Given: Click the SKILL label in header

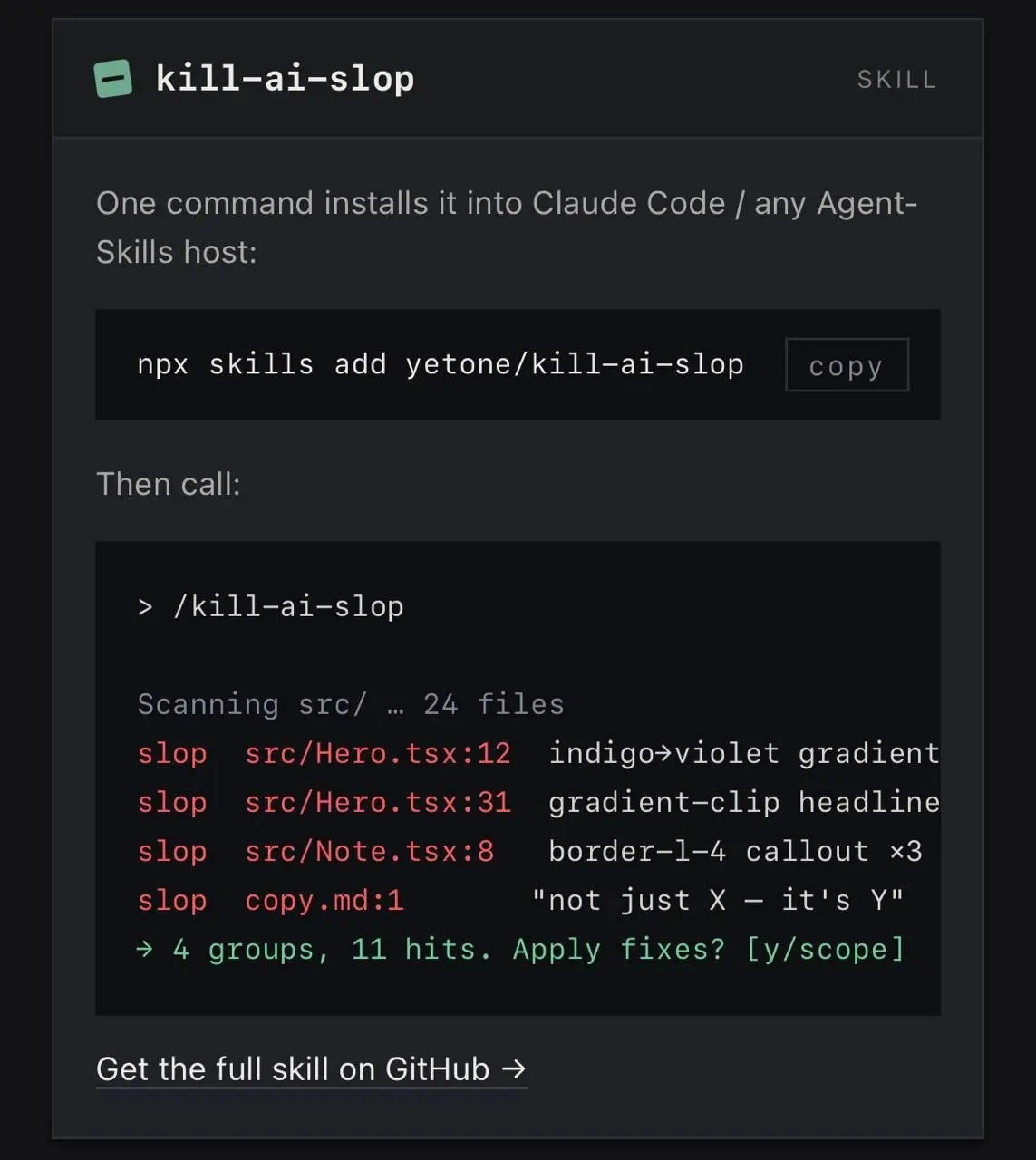Looking at the screenshot, I should (896, 80).
